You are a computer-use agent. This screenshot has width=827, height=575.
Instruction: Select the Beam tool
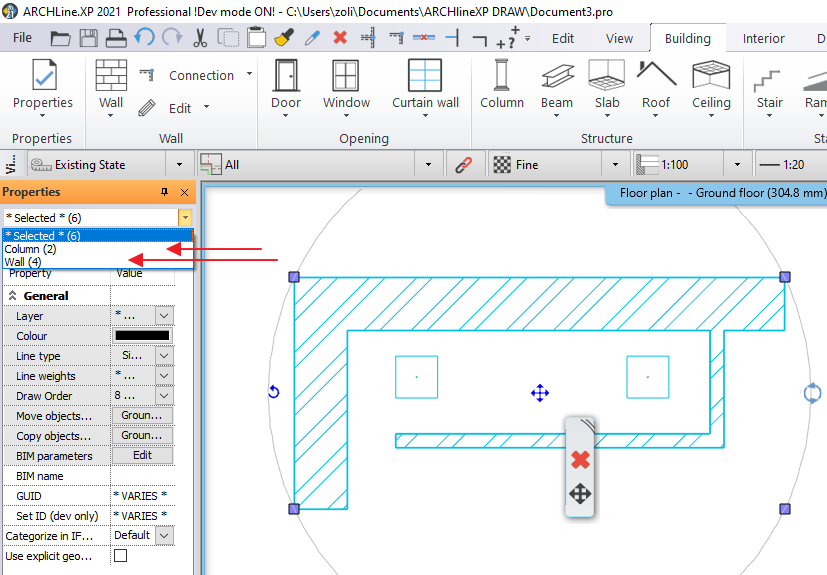point(557,87)
